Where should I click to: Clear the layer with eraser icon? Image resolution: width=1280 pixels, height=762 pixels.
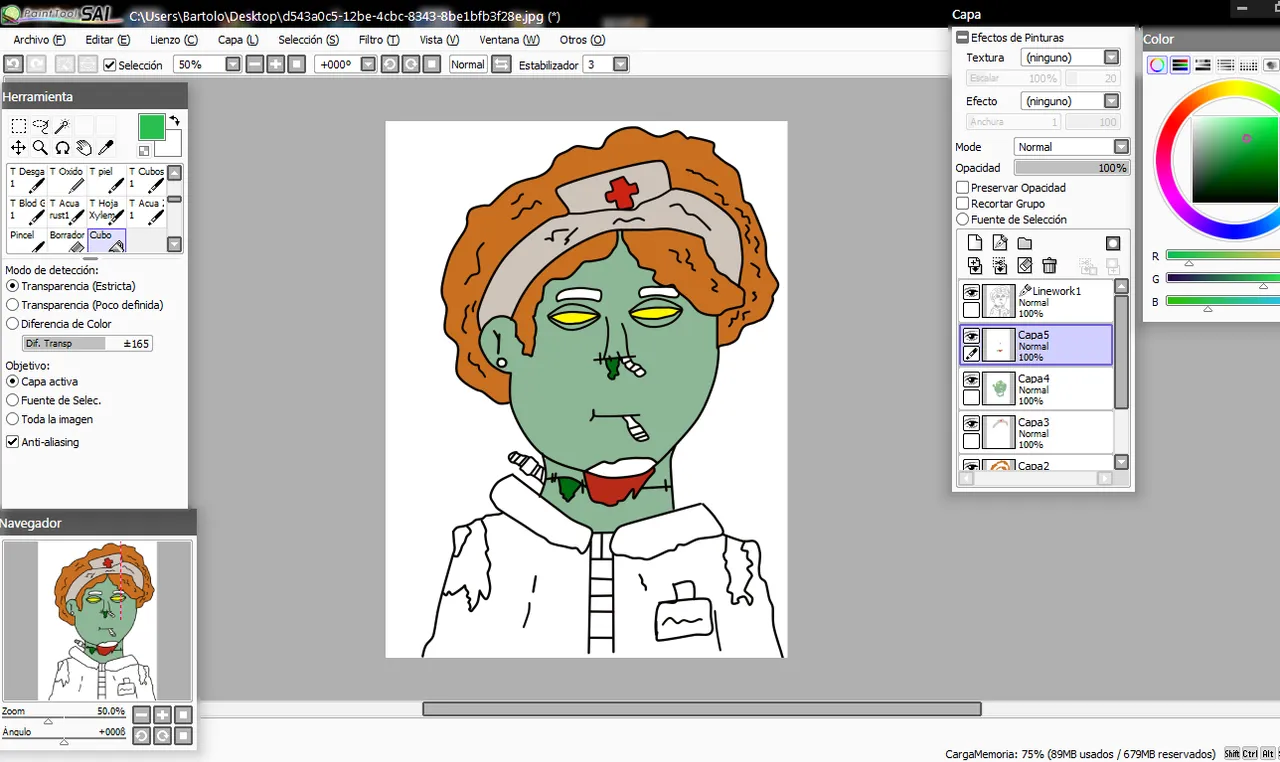pyautogui.click(x=1025, y=265)
